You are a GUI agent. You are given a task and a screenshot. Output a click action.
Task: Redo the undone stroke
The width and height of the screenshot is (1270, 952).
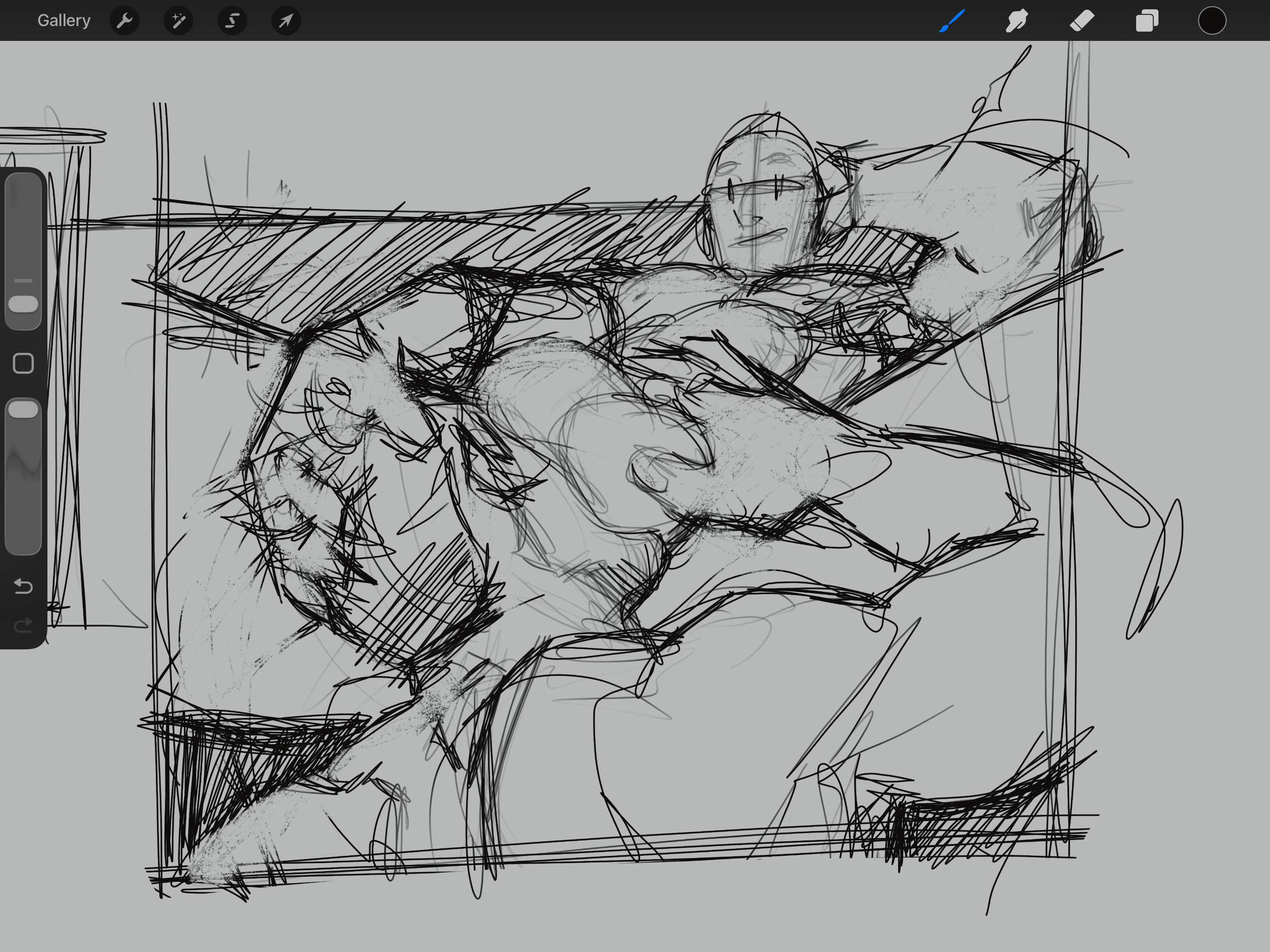[x=24, y=625]
